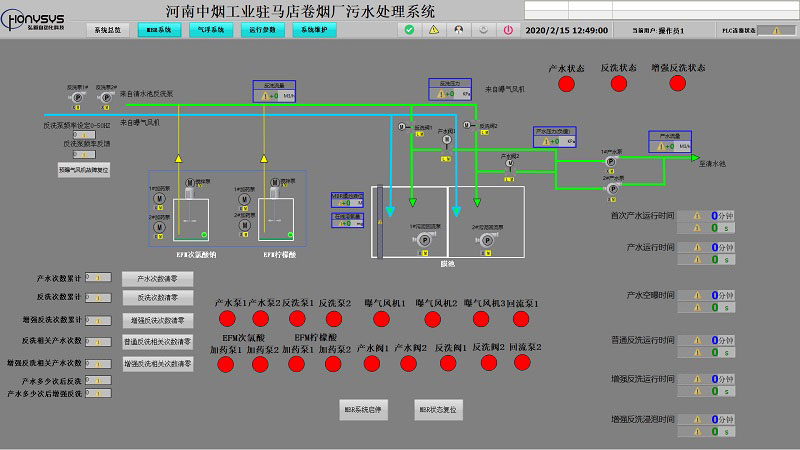The height and width of the screenshot is (450, 800).
Task: Click the 搅拌泵 mixer motor on EFM柠檬酸 tank
Action: click(x=273, y=184)
